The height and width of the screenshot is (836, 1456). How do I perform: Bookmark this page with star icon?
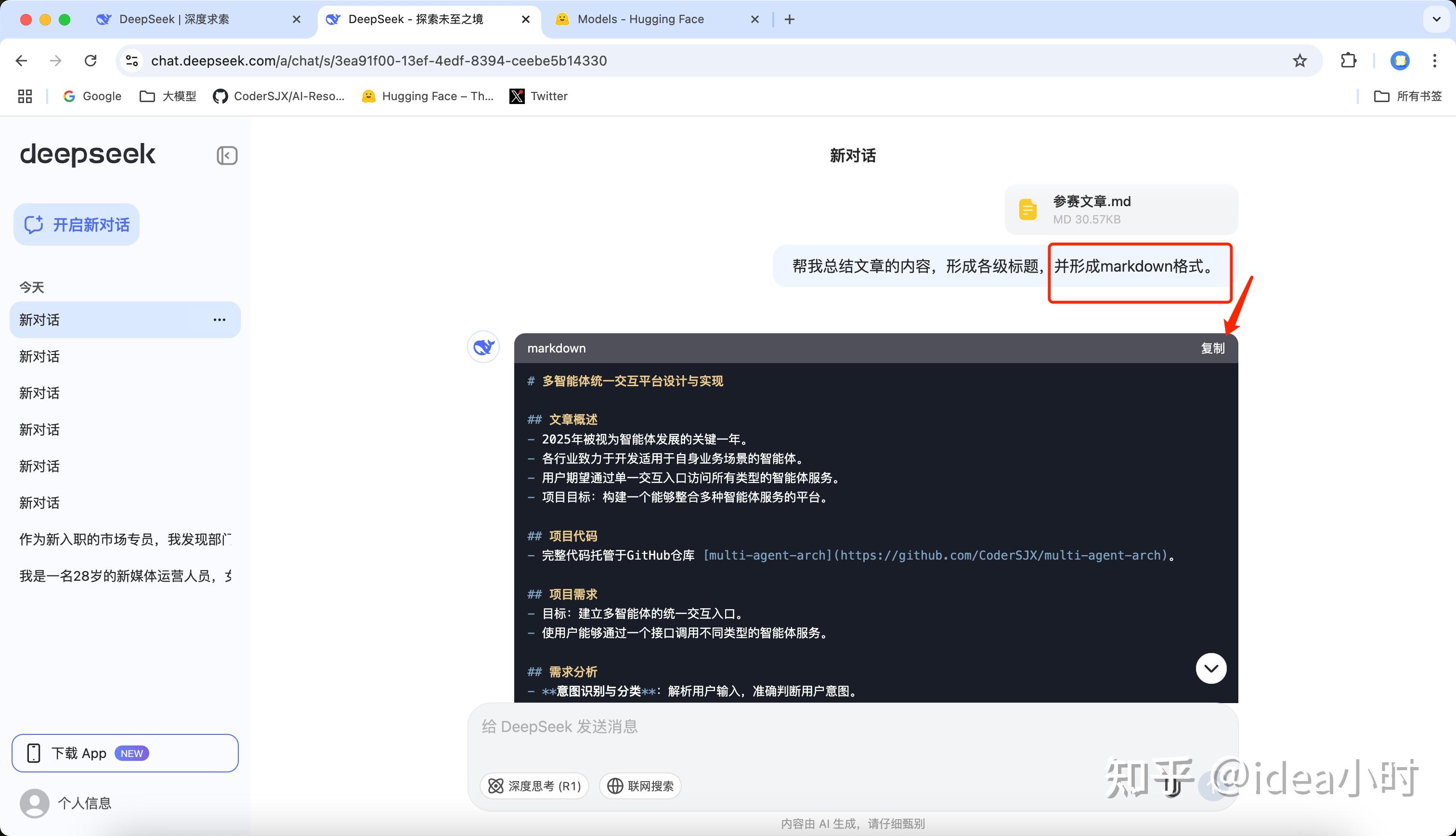pos(1300,61)
